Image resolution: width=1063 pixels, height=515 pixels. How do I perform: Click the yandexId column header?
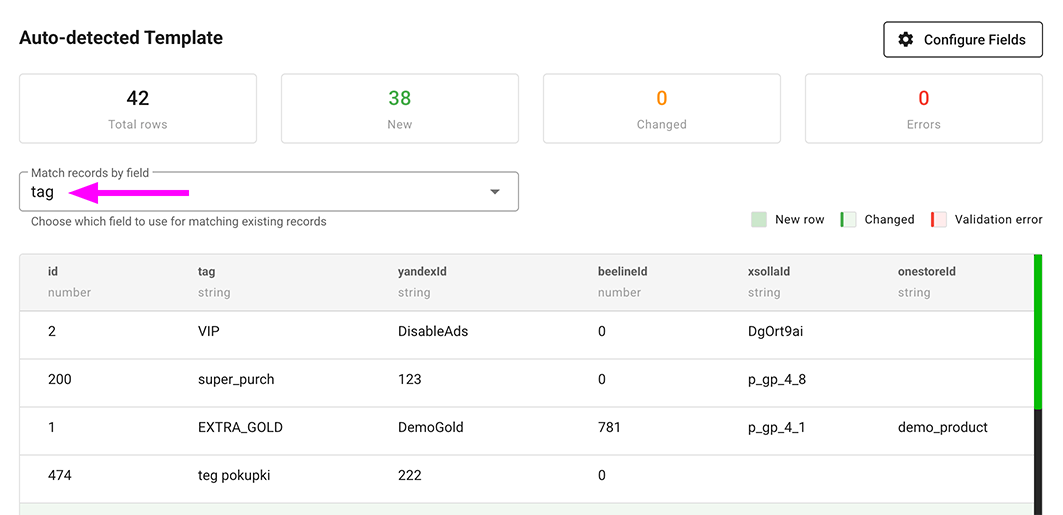[x=422, y=271]
